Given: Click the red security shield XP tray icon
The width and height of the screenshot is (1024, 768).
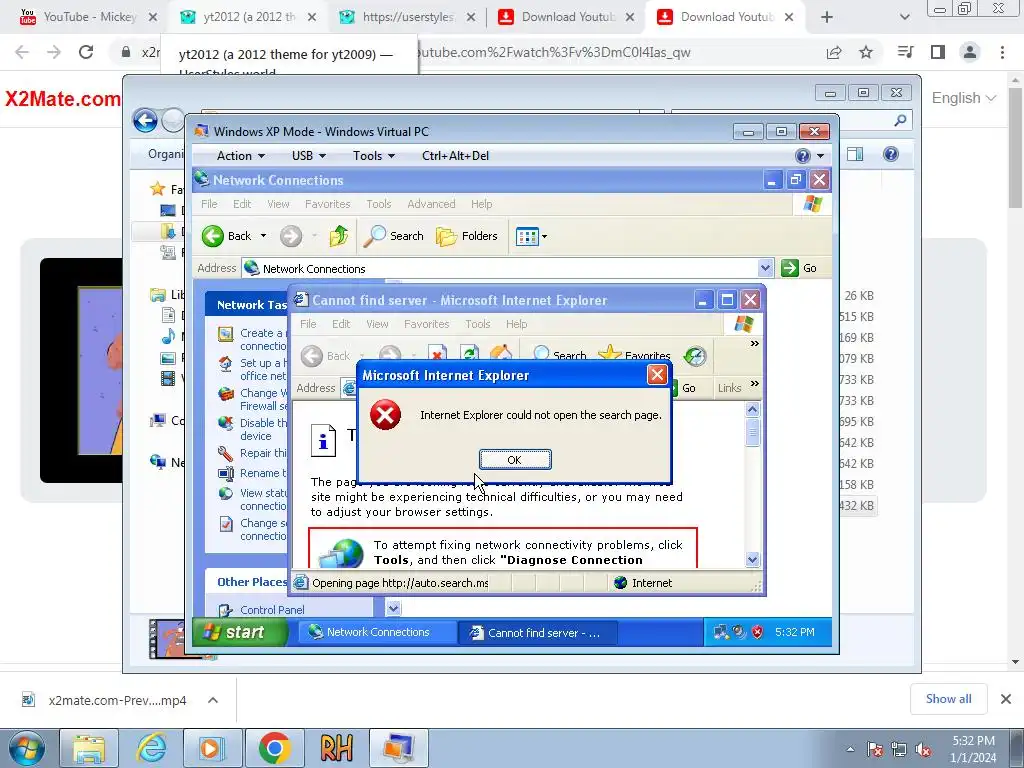Looking at the screenshot, I should (757, 632).
